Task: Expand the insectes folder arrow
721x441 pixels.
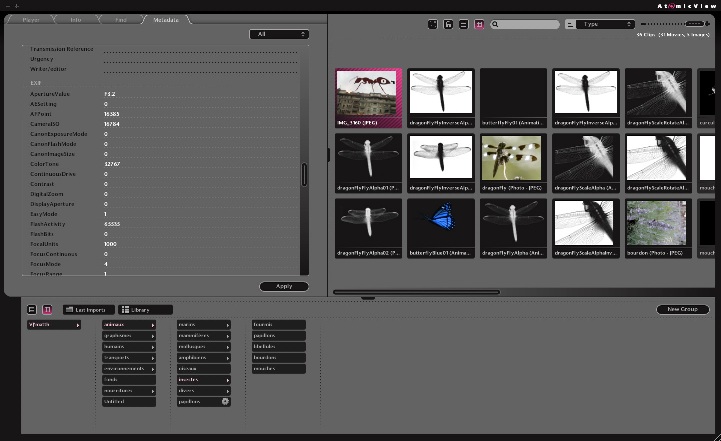Action: [x=228, y=380]
